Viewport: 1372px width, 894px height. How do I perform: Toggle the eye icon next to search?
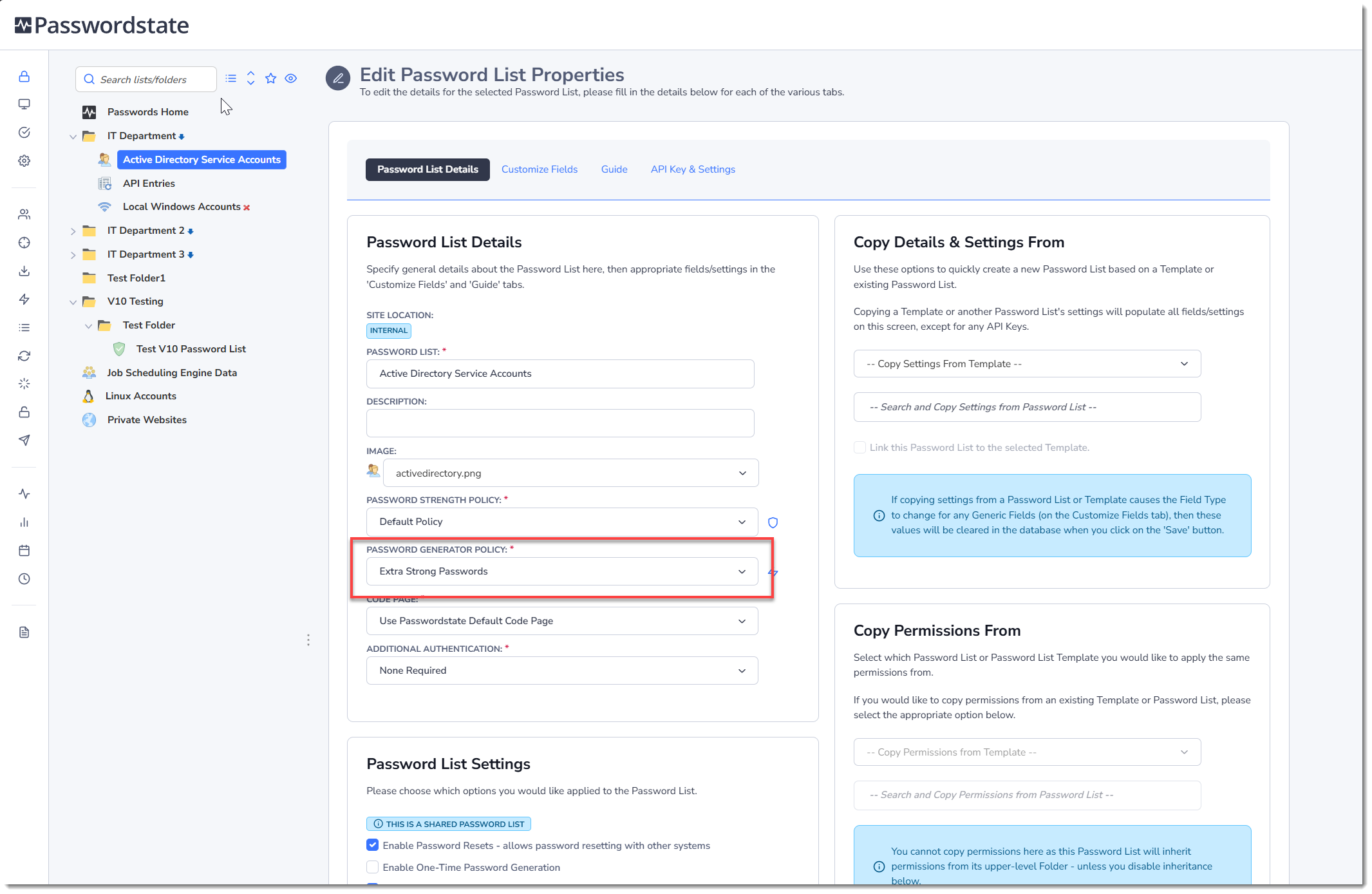point(291,79)
